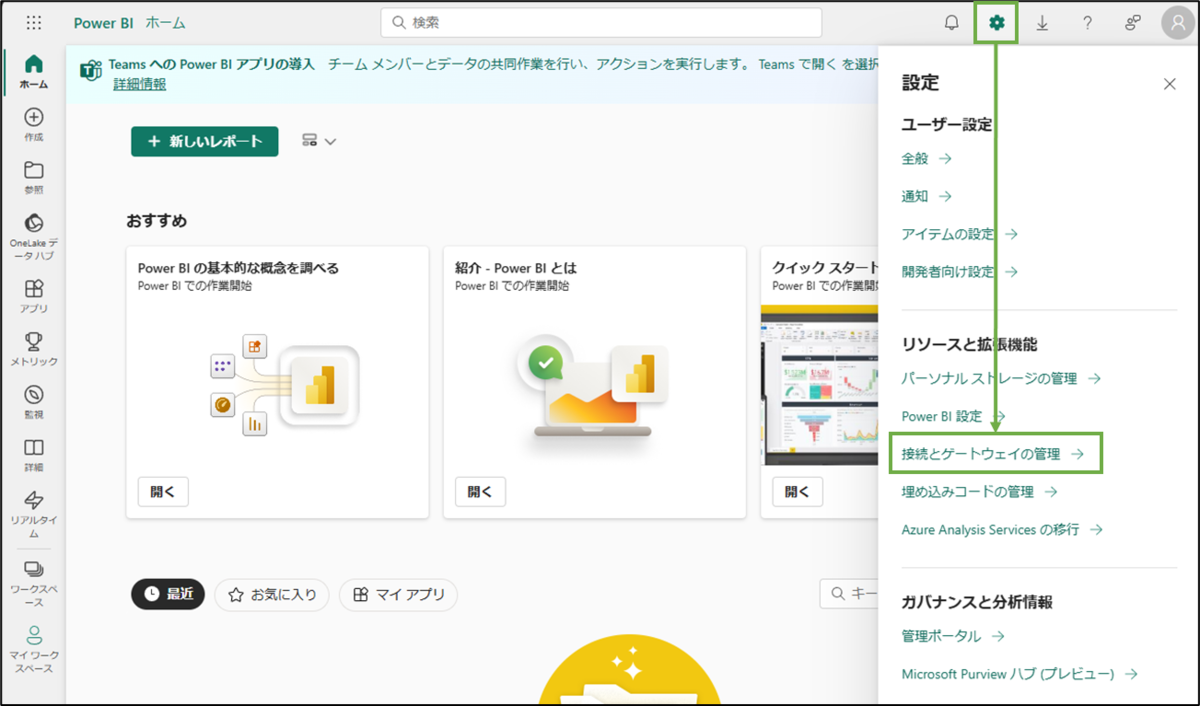Open 詳細情報 link in banner

[x=139, y=84]
